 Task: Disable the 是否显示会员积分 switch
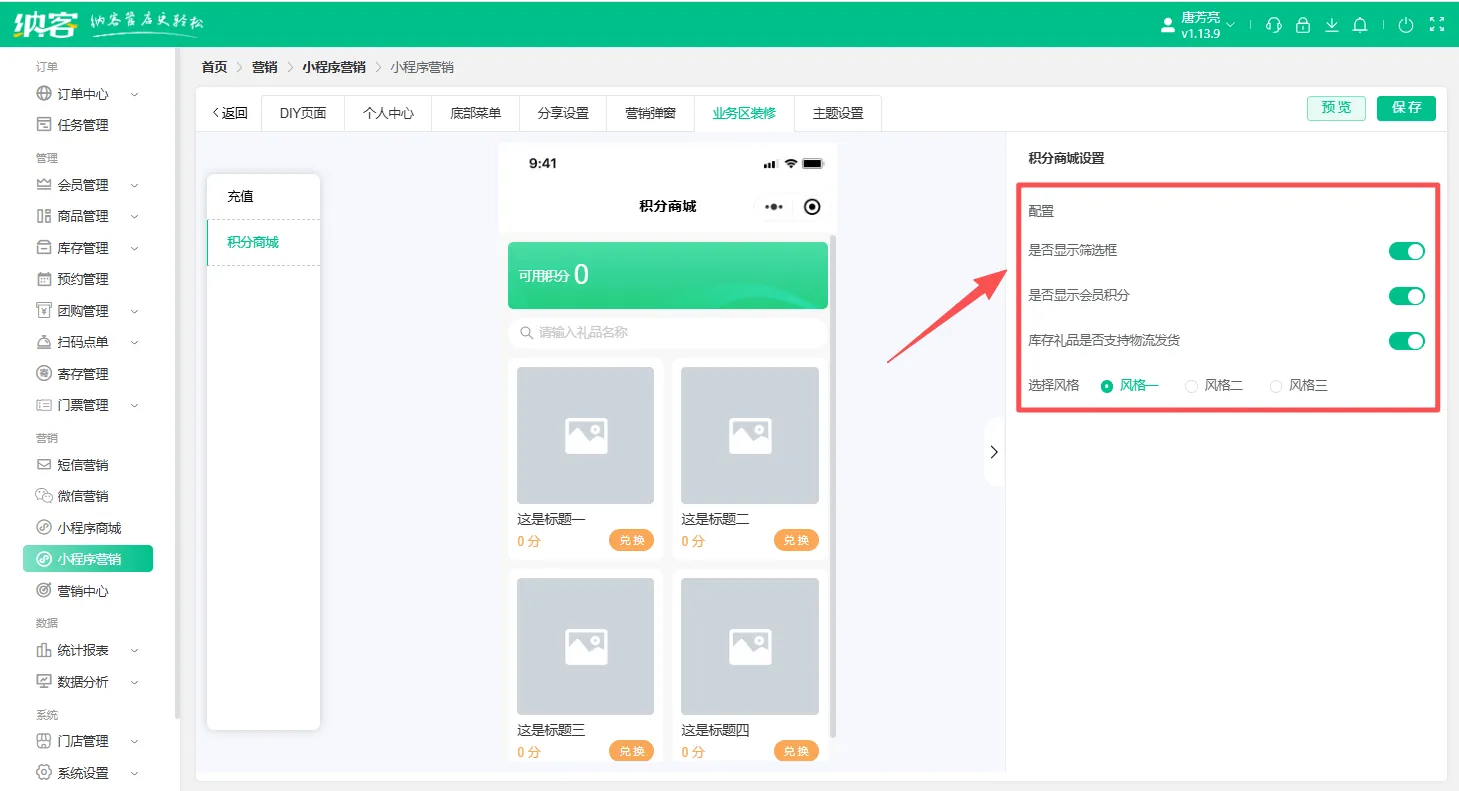tap(1406, 296)
